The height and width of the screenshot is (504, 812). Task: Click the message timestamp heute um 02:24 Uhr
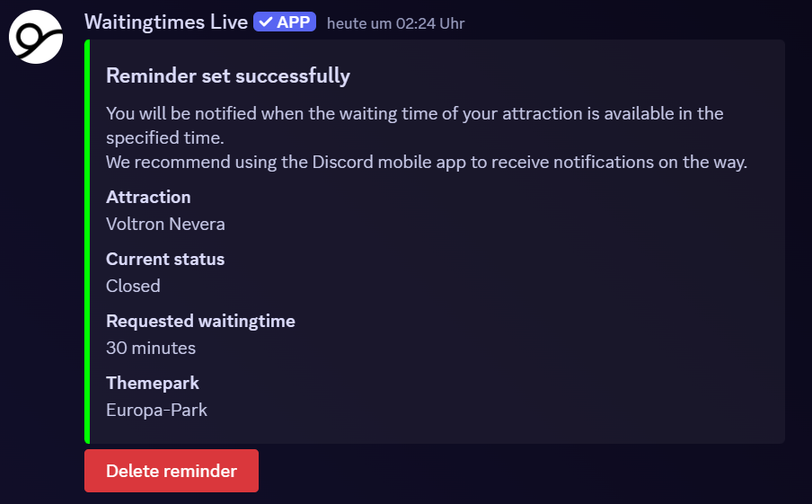396,24
